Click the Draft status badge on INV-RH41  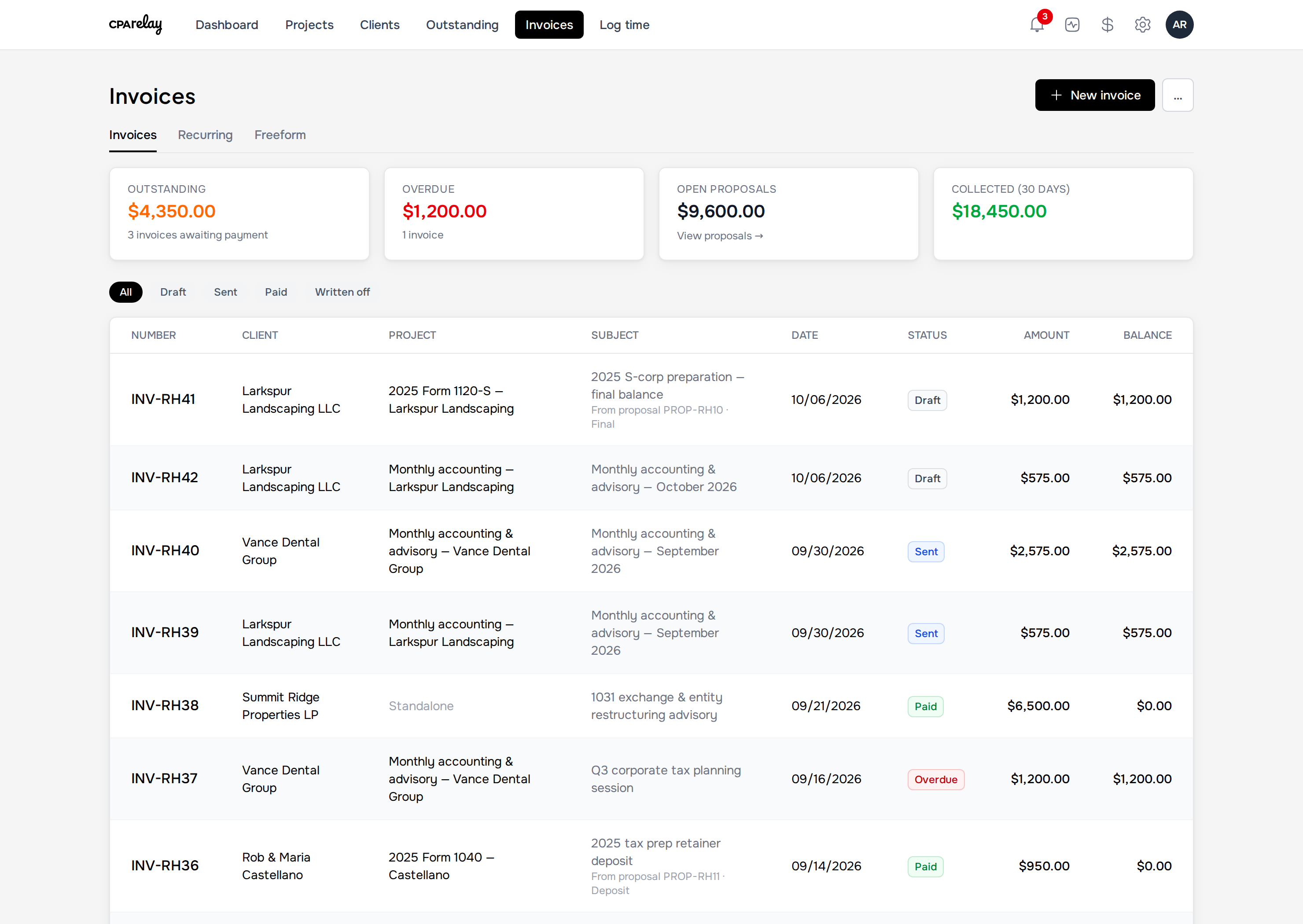tap(927, 400)
